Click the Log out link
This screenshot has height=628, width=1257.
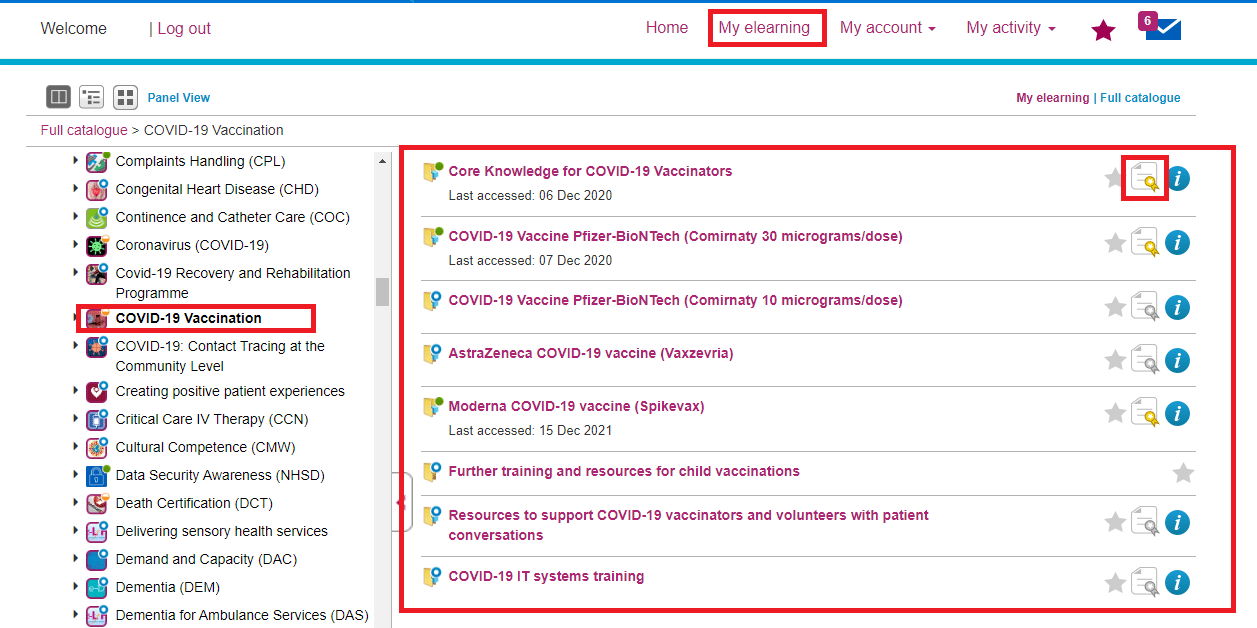184,29
